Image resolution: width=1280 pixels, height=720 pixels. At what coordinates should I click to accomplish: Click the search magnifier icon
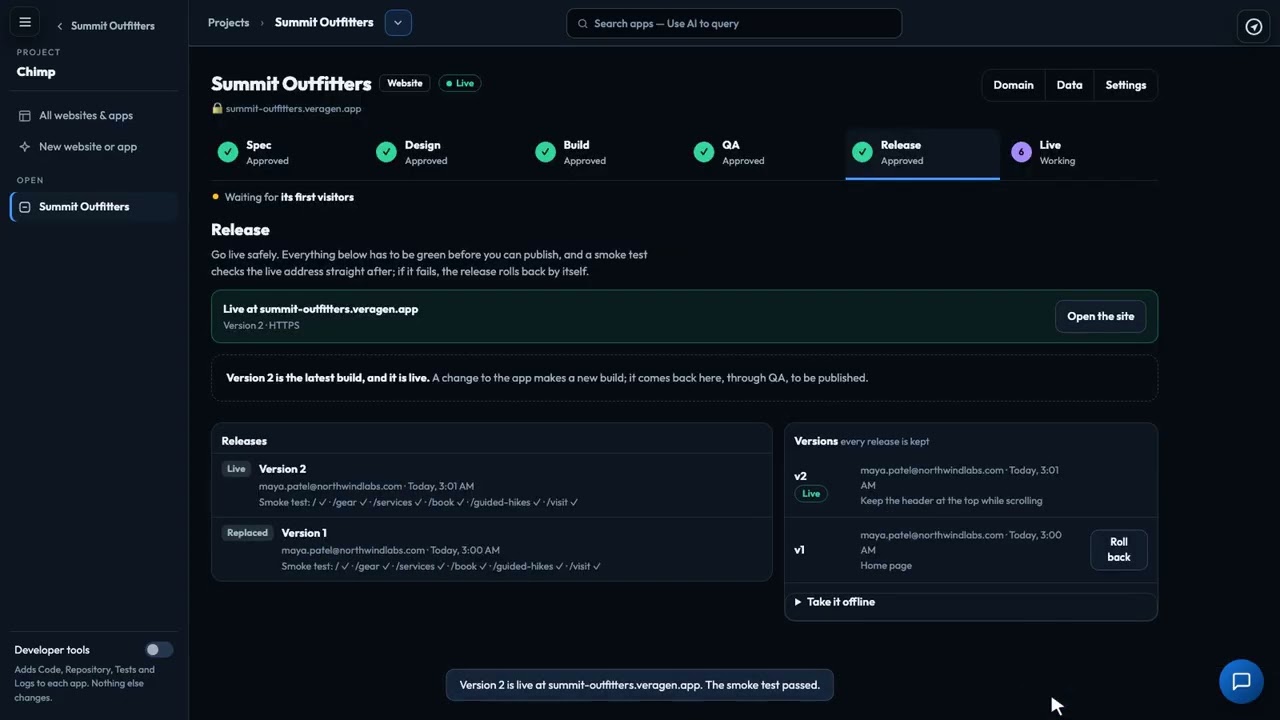(583, 24)
